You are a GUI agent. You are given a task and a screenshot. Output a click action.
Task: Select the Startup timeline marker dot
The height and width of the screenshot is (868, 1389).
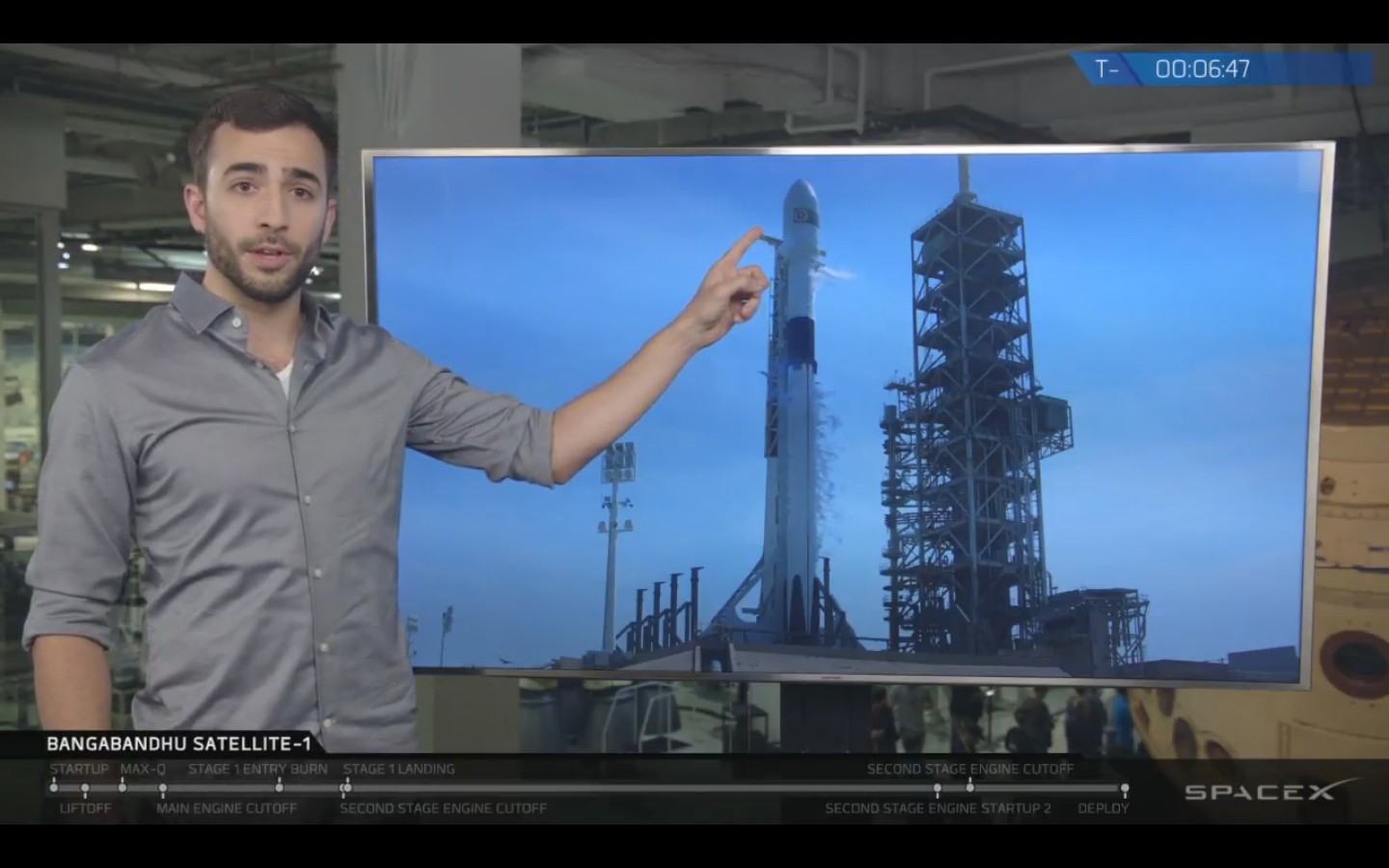click(55, 788)
